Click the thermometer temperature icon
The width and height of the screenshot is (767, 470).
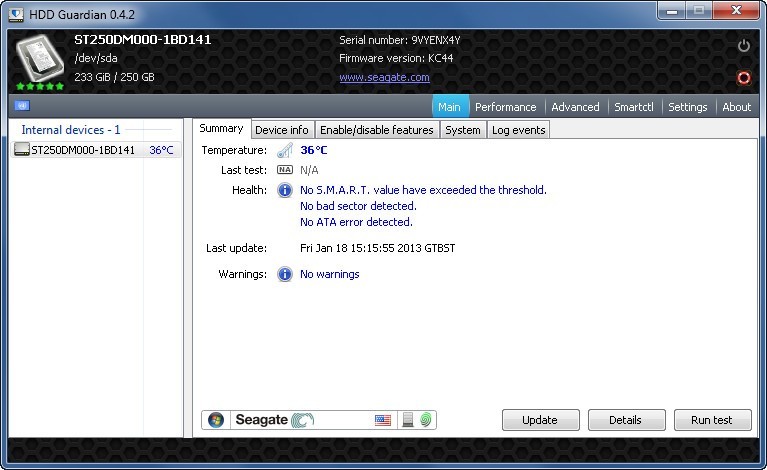pyautogui.click(x=285, y=150)
